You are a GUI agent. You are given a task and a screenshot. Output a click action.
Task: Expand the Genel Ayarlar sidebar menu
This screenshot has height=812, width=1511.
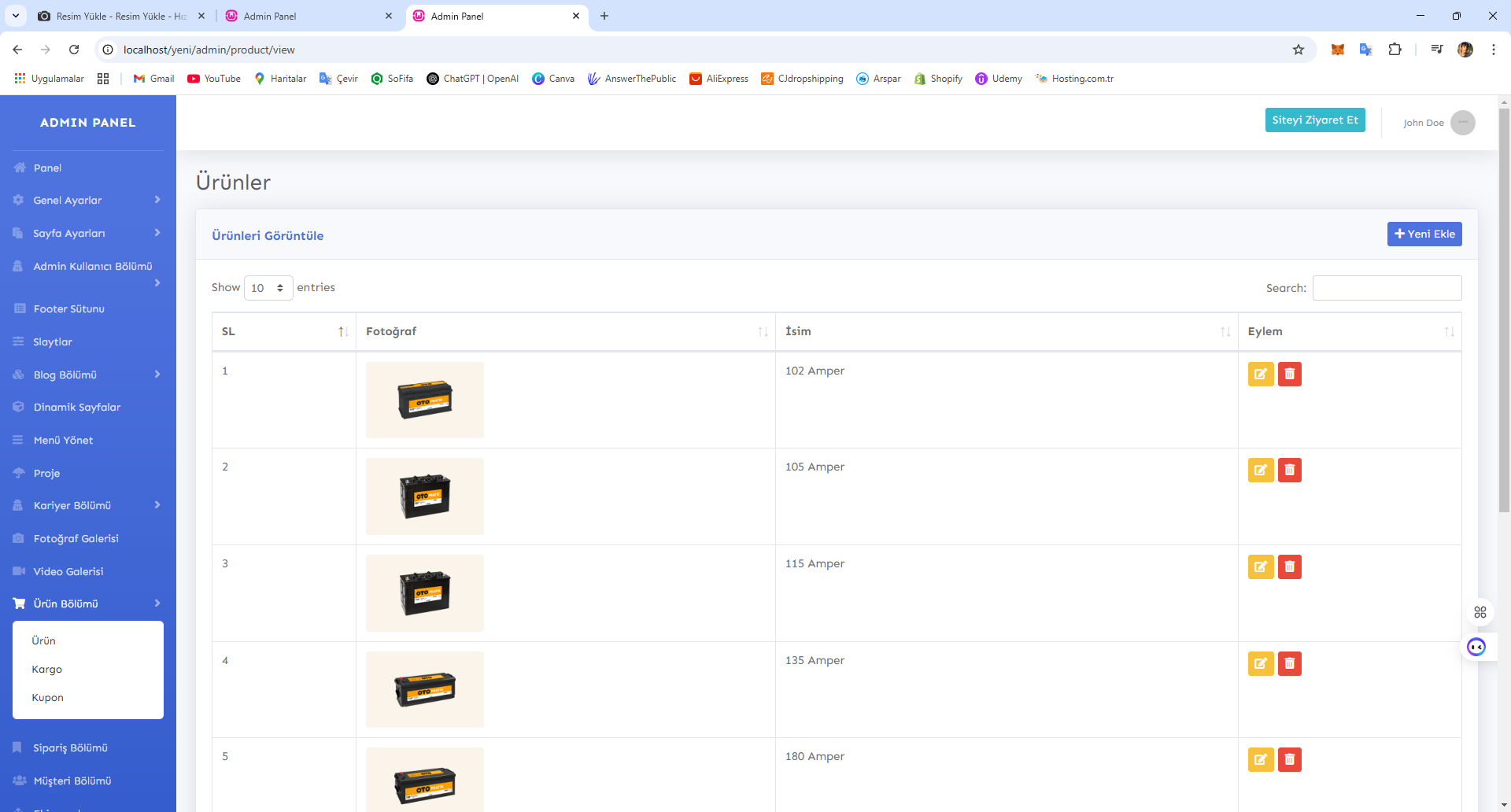pyautogui.click(x=87, y=201)
